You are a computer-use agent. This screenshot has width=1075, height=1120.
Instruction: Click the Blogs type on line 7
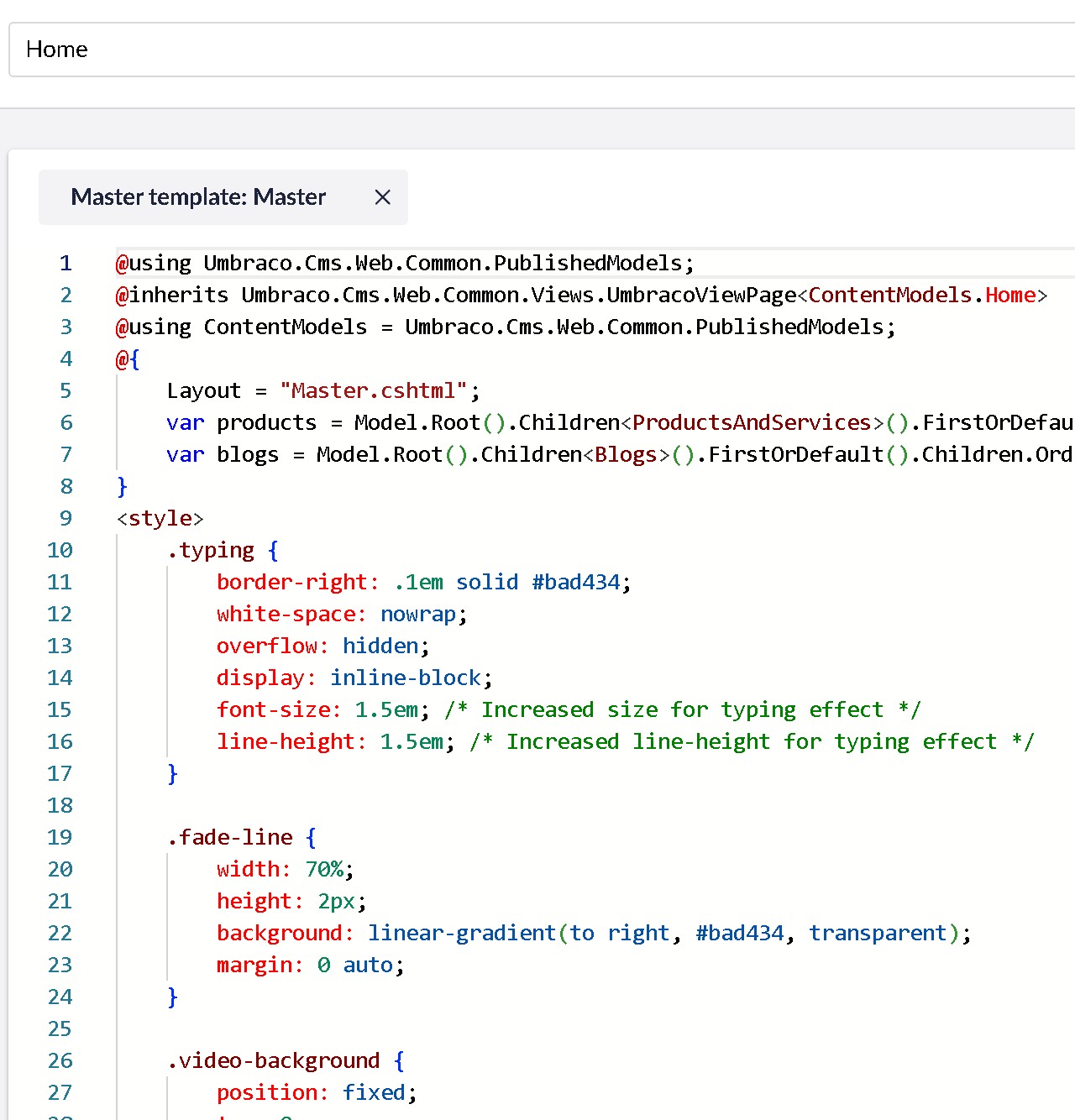(x=626, y=455)
